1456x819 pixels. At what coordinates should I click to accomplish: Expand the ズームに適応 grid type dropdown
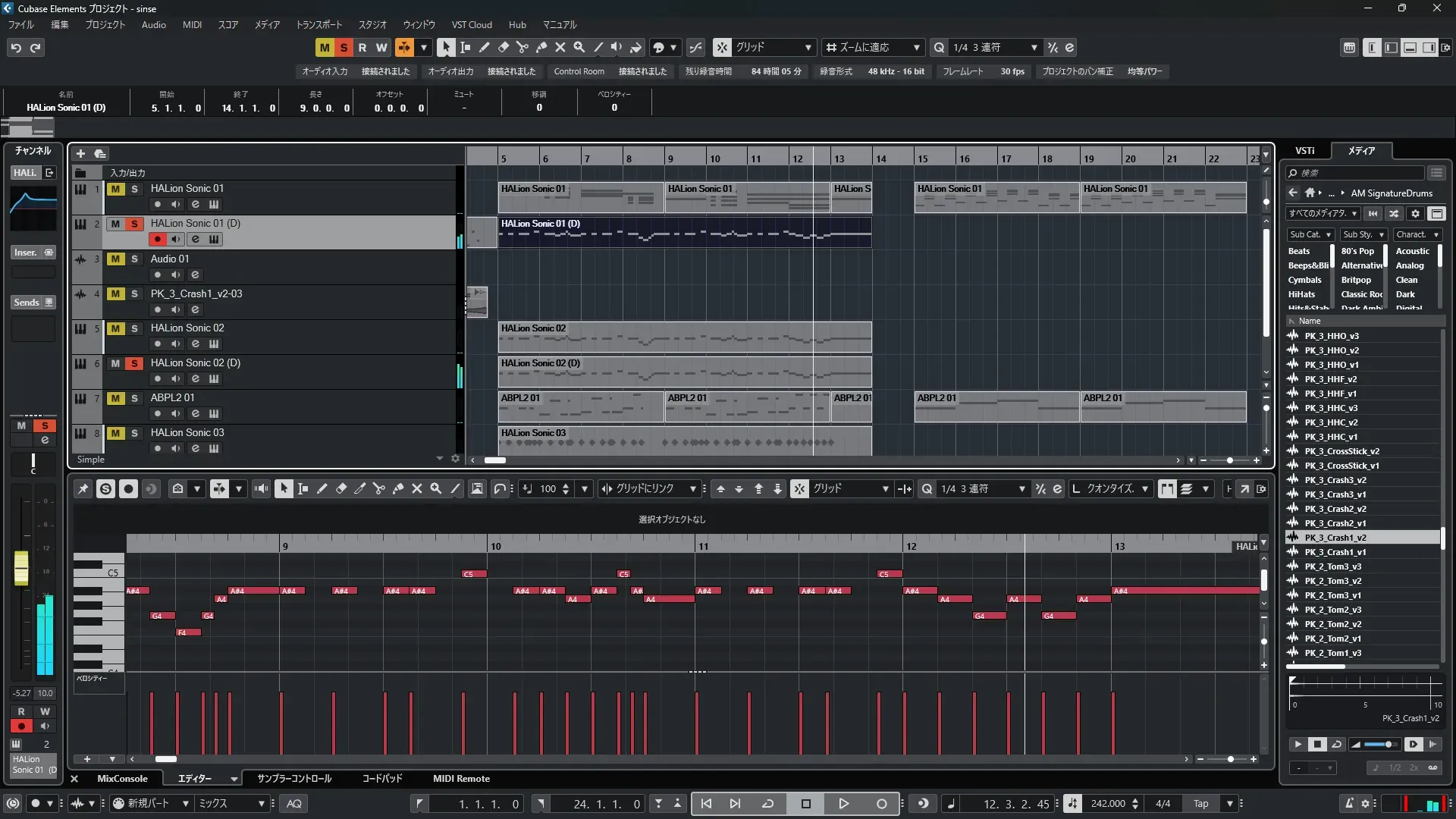916,48
